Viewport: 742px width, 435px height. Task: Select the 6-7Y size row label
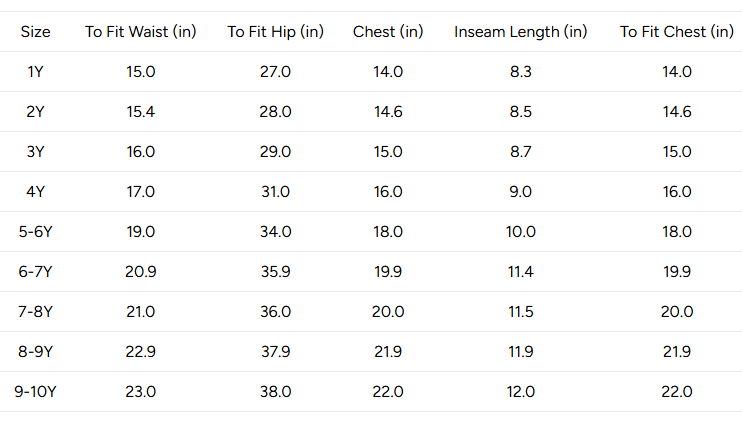coord(35,272)
